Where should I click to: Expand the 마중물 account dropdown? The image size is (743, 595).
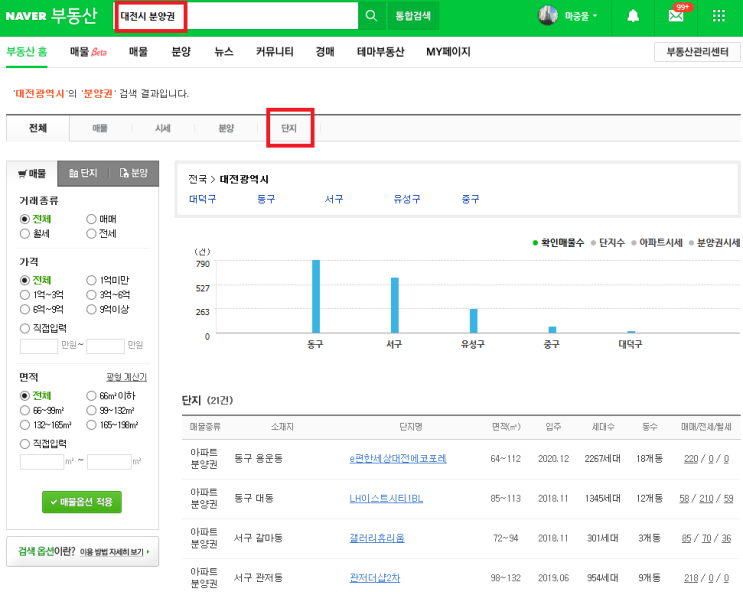580,16
